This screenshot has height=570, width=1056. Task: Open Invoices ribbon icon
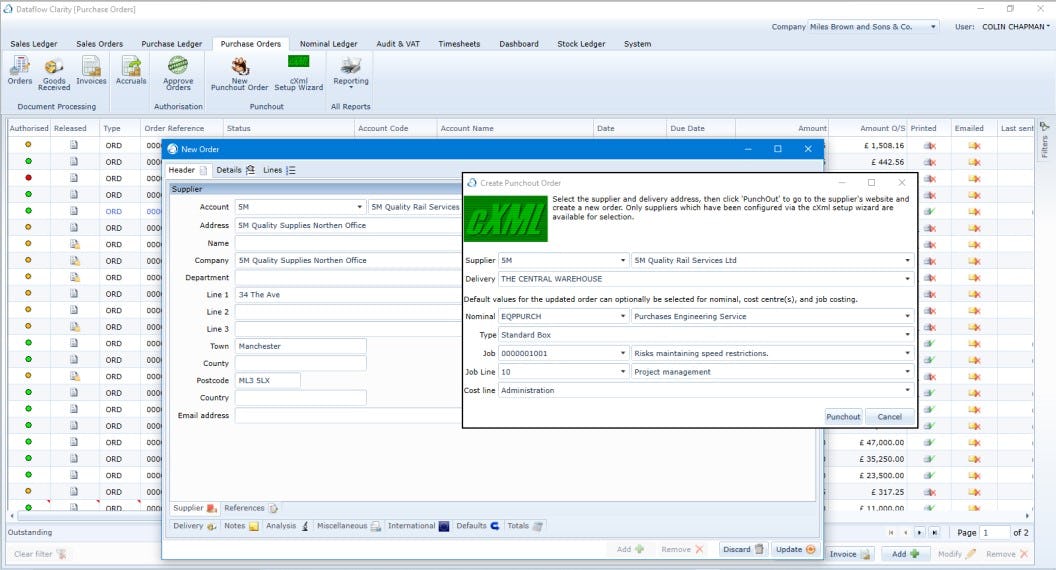coord(91,71)
